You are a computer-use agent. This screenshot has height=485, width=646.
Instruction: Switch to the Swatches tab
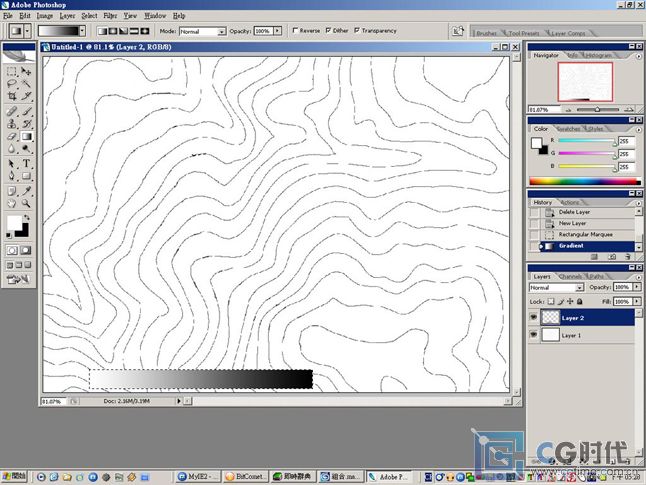(x=568, y=129)
